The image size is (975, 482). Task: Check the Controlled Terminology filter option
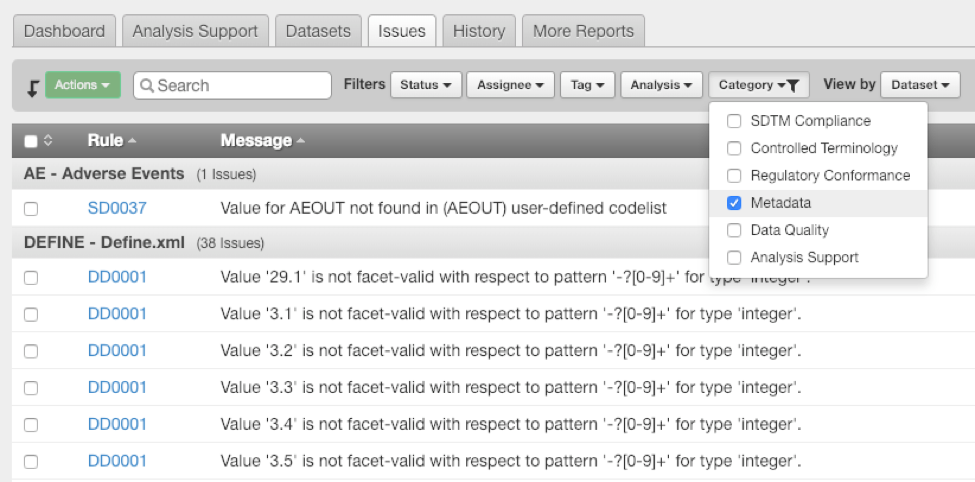[734, 148]
